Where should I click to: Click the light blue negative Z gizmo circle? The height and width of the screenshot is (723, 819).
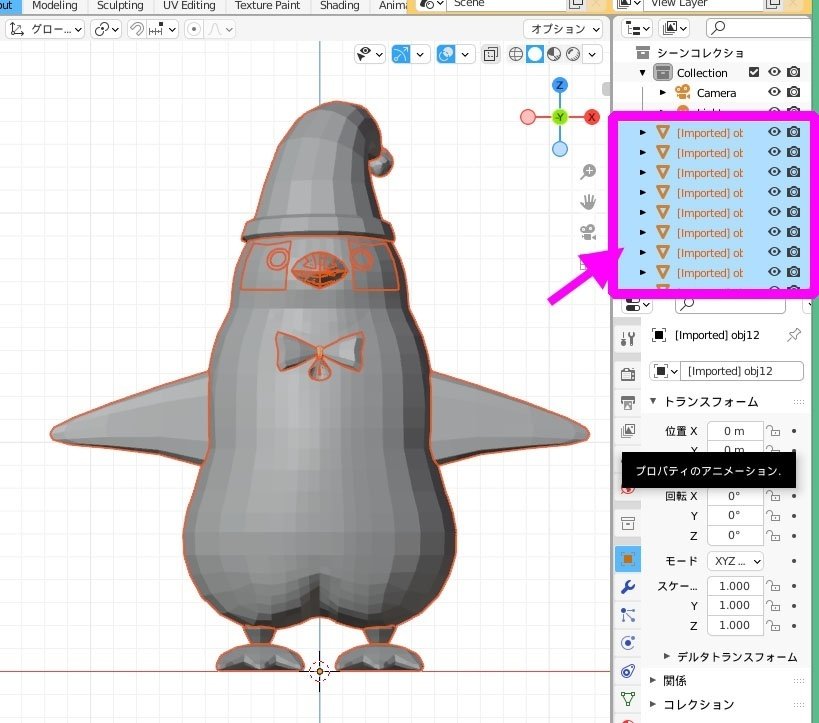560,149
